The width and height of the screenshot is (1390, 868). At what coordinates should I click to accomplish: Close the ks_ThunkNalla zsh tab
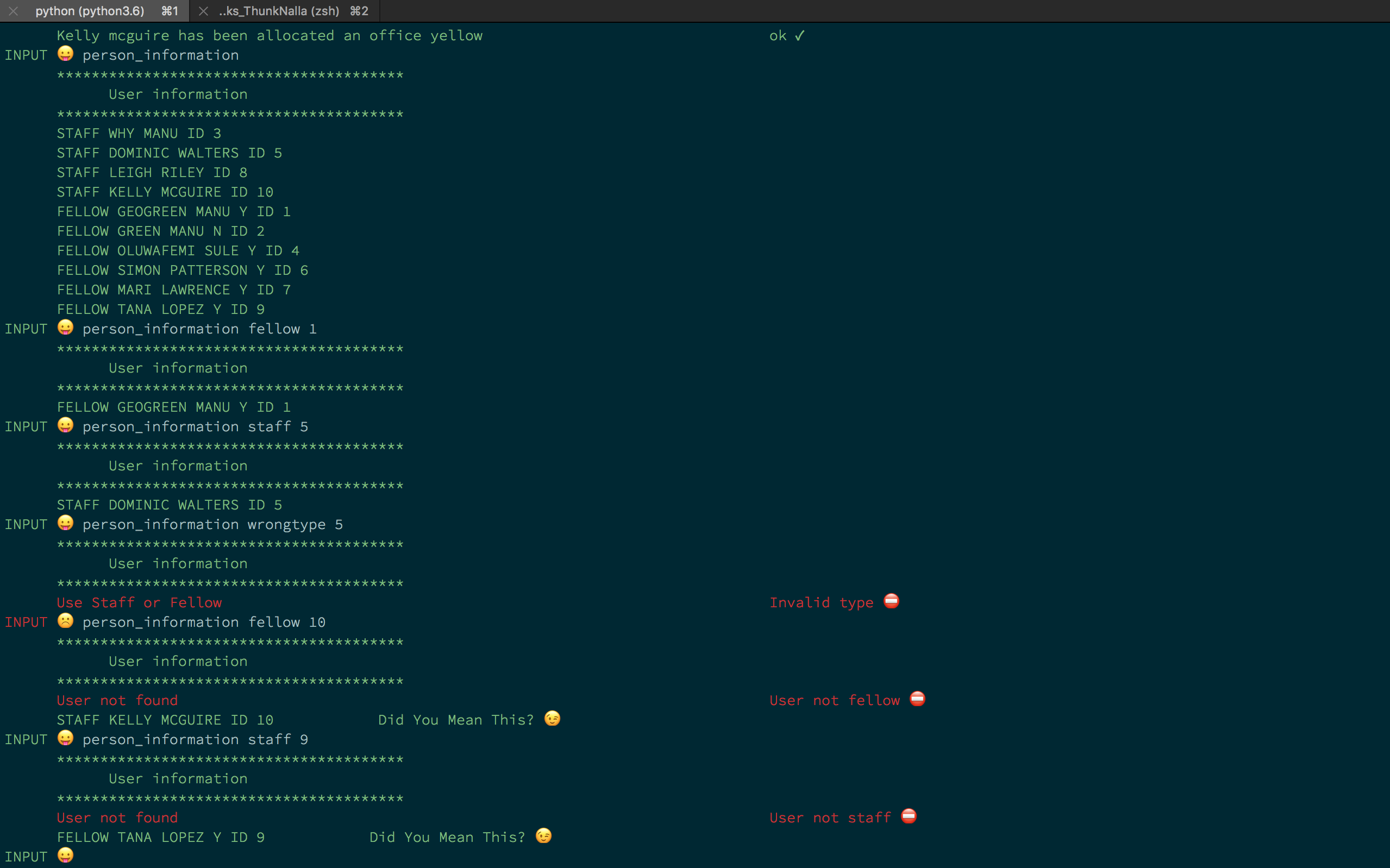[203, 11]
